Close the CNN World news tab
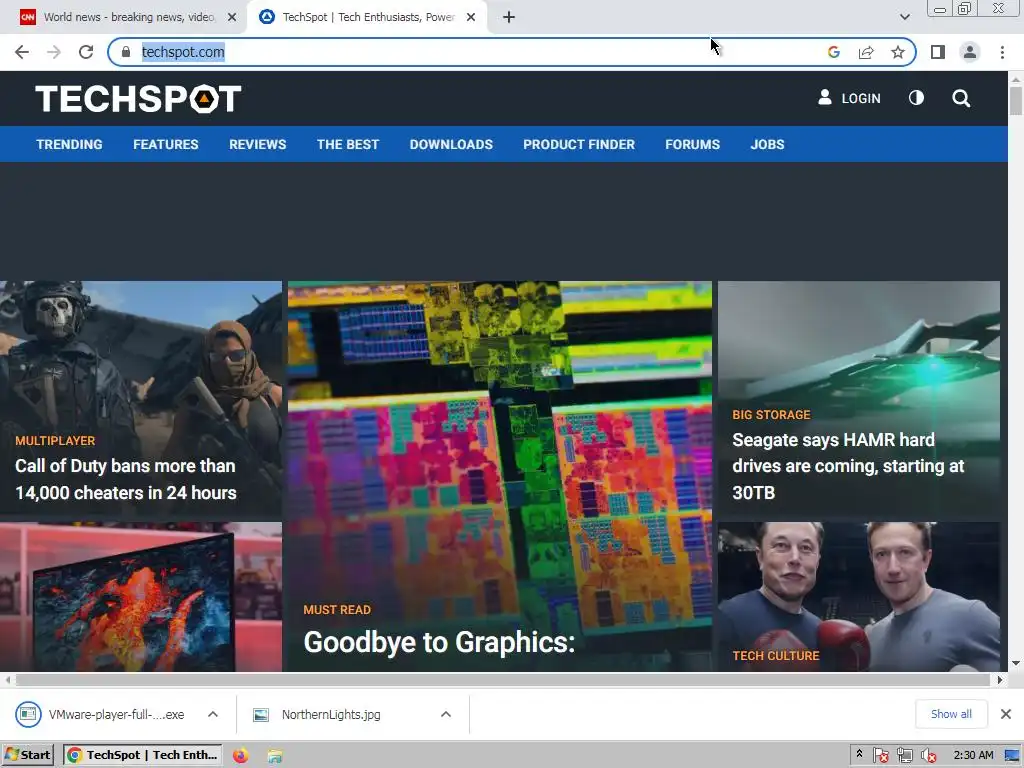The width and height of the screenshot is (1024, 768). point(232,17)
